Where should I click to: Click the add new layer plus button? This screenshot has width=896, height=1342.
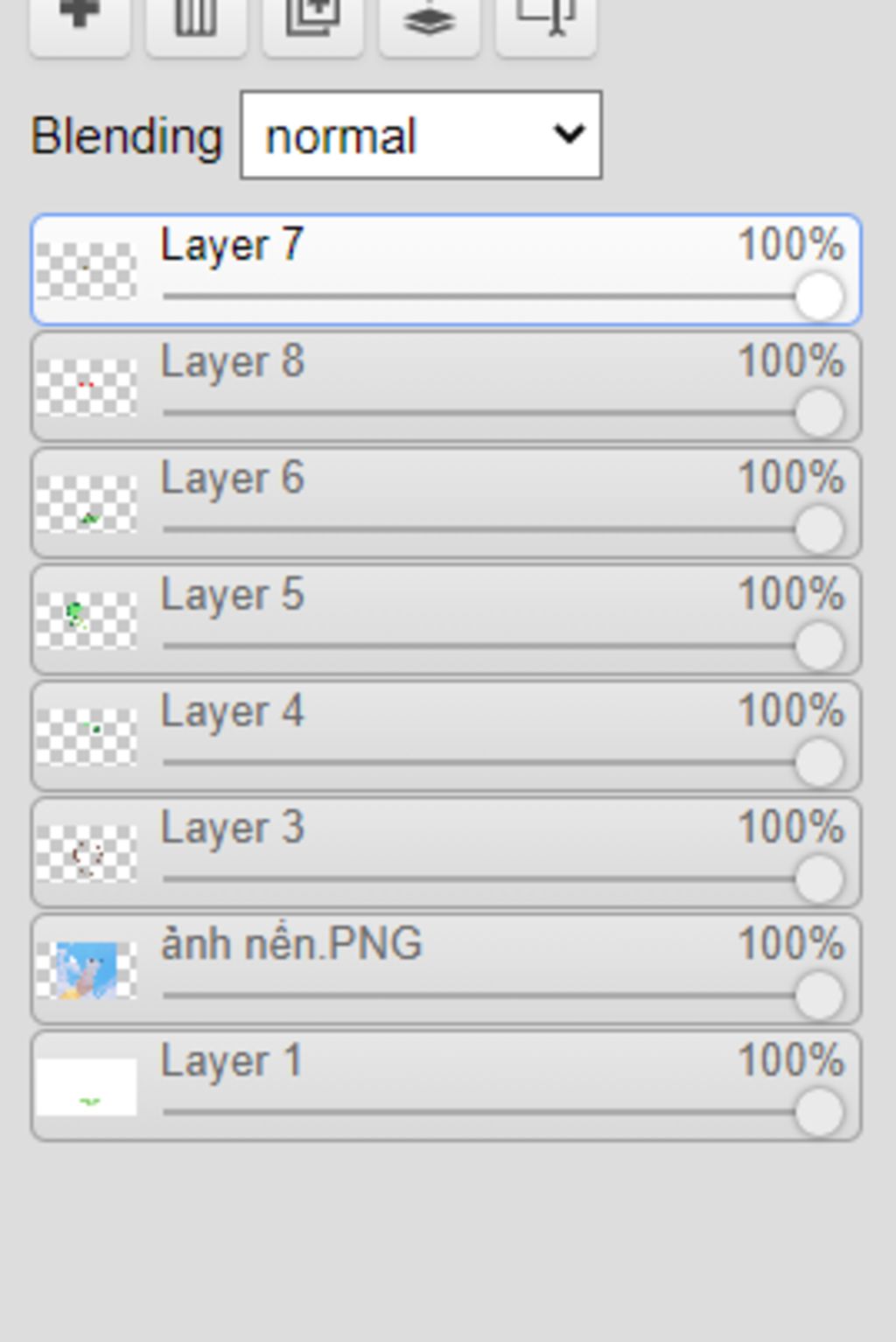(80, 22)
